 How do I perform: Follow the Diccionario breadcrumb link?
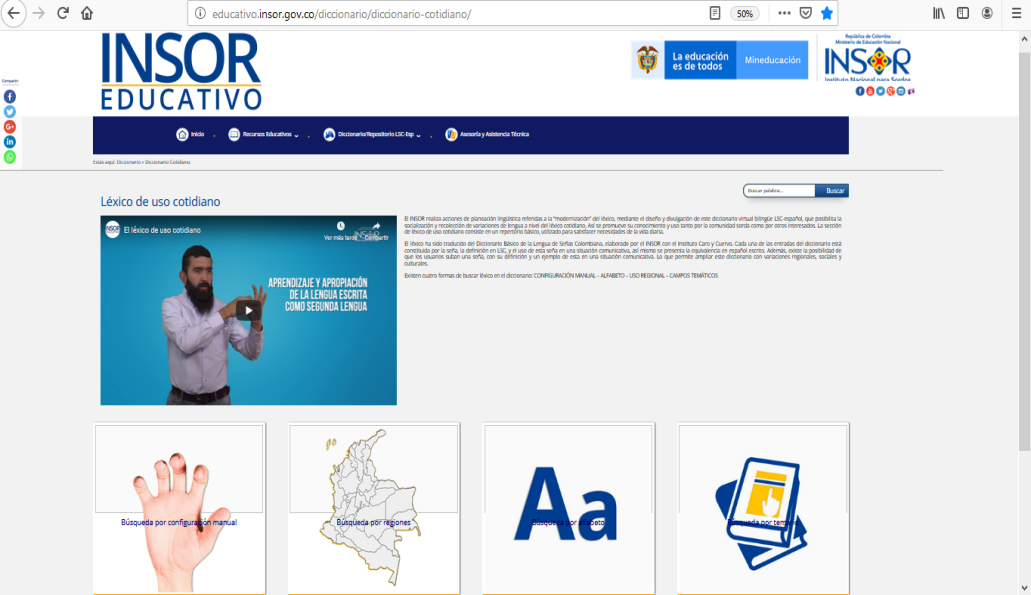128,162
